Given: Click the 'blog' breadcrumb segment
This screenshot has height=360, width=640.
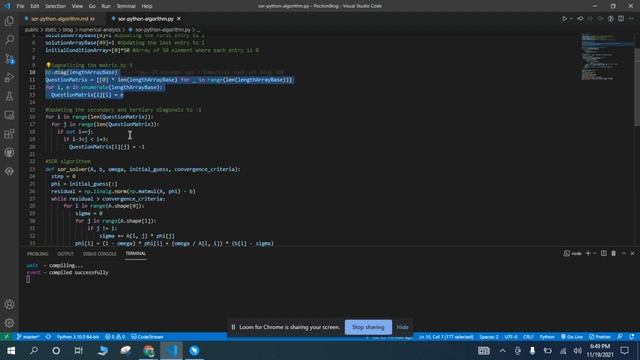Looking at the screenshot, I should pyautogui.click(x=68, y=30).
